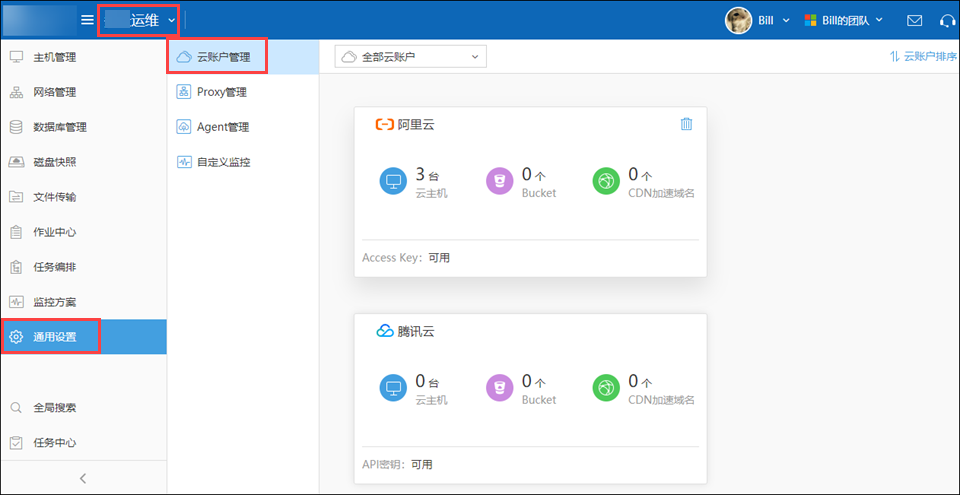The image size is (960, 495).
Task: Click the 网络管理 network icon
Action: click(x=17, y=93)
